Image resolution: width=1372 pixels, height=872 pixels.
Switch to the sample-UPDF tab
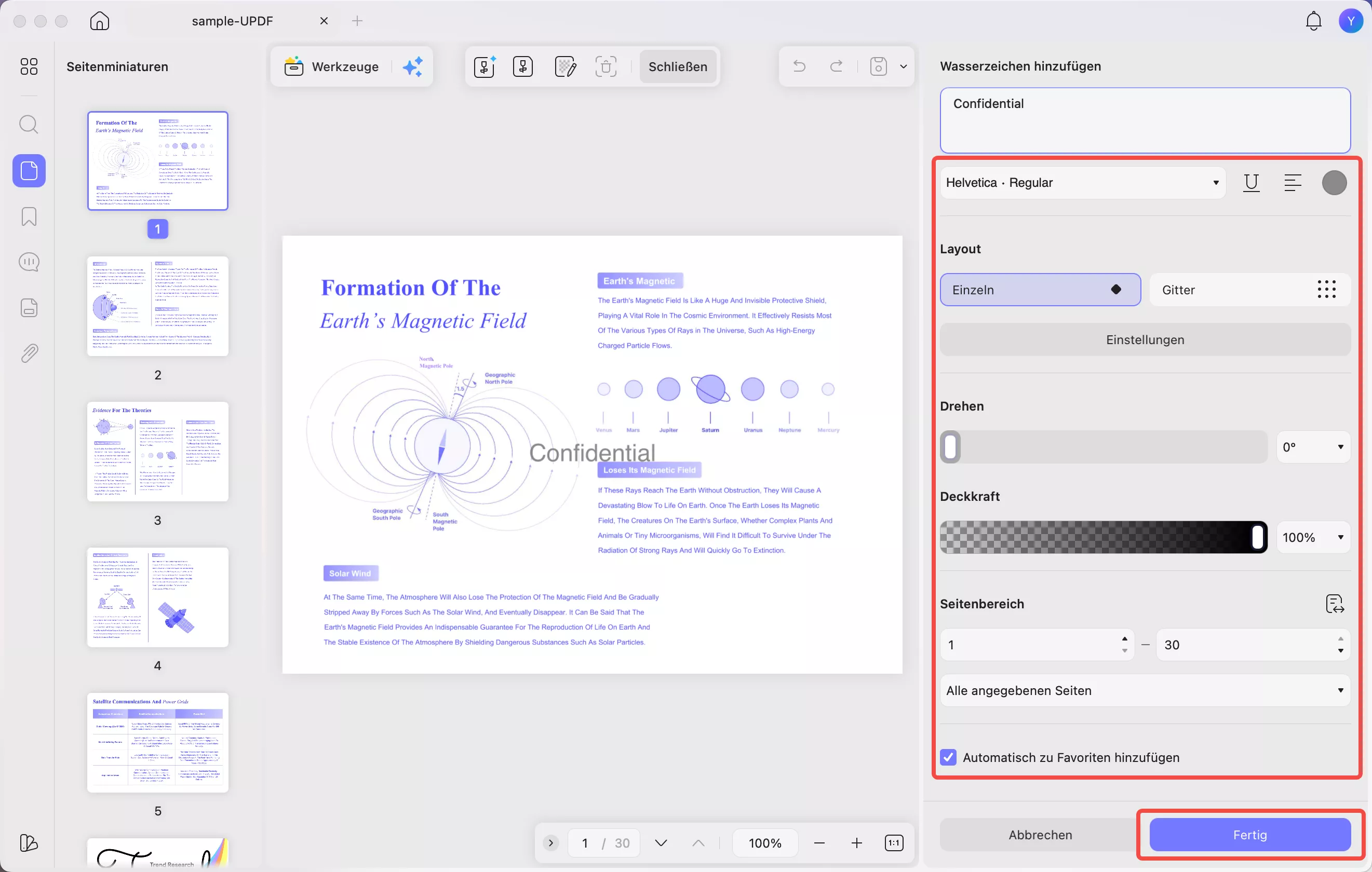coord(233,21)
